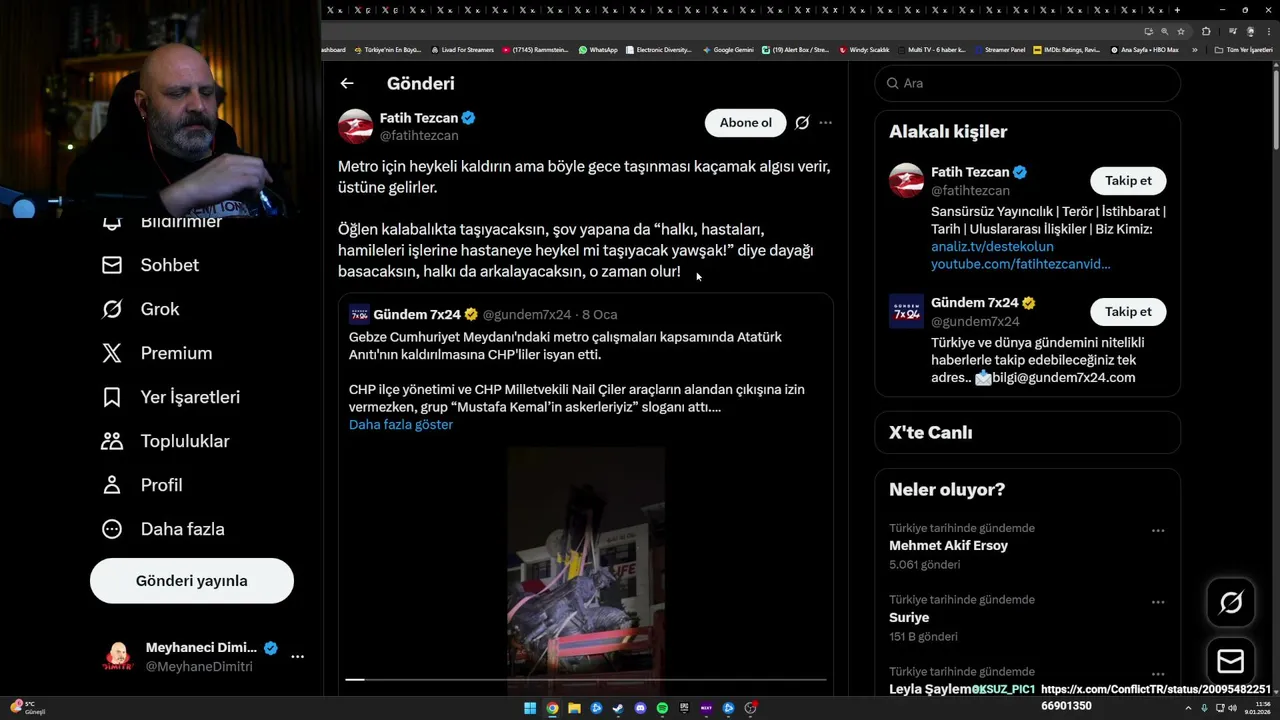This screenshot has width=1280, height=720.
Task: Click Gündem 7x24 avatar in quoted post
Action: point(359,314)
